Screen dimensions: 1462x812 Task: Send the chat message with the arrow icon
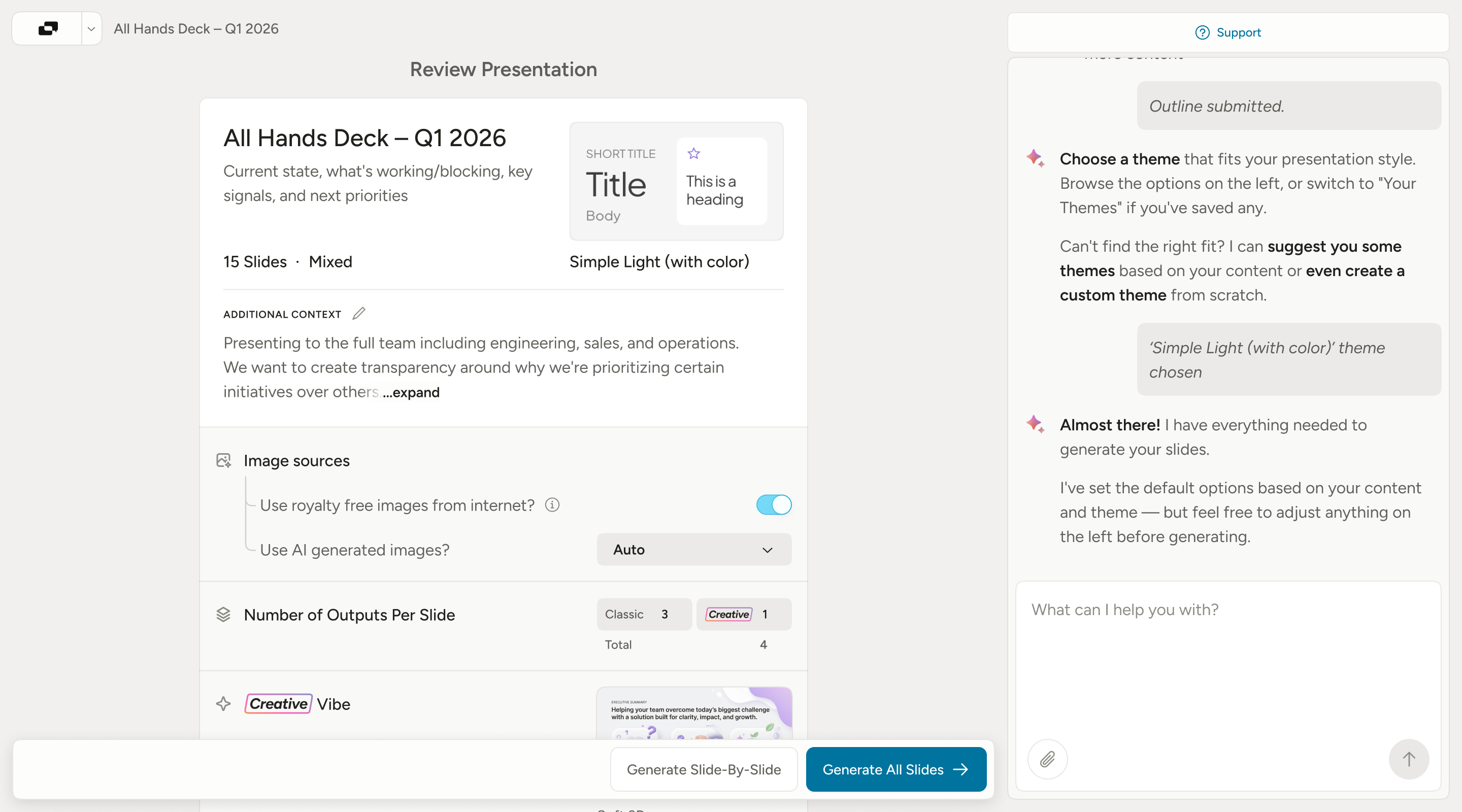pyautogui.click(x=1409, y=759)
